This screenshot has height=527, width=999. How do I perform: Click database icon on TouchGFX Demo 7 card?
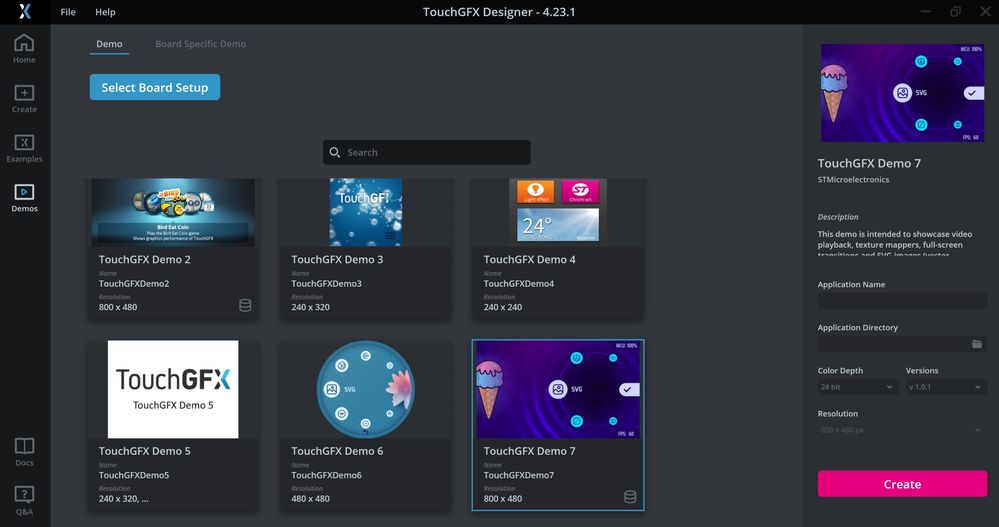[629, 497]
